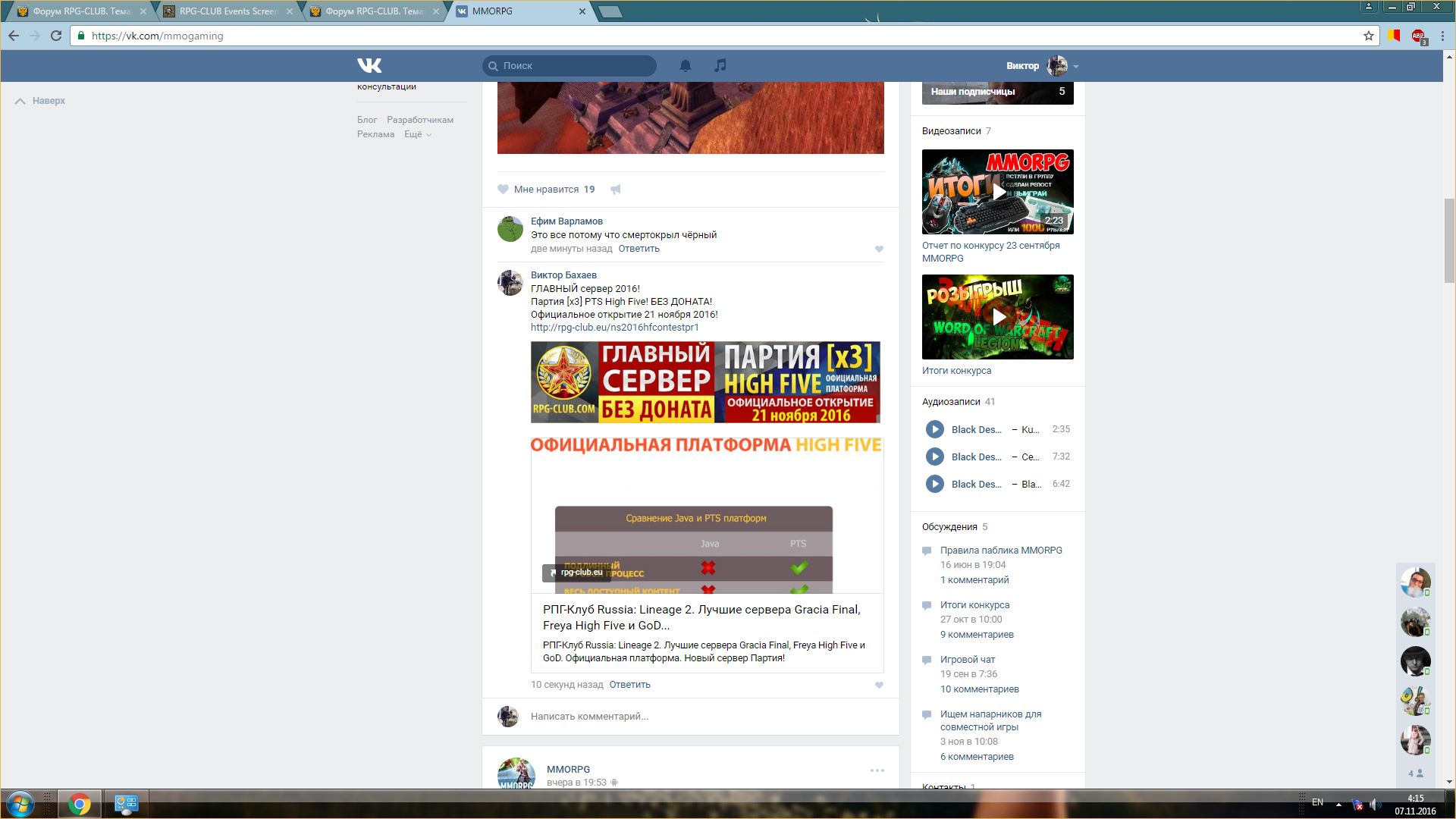Close the MMORPG browser tab

(x=582, y=11)
